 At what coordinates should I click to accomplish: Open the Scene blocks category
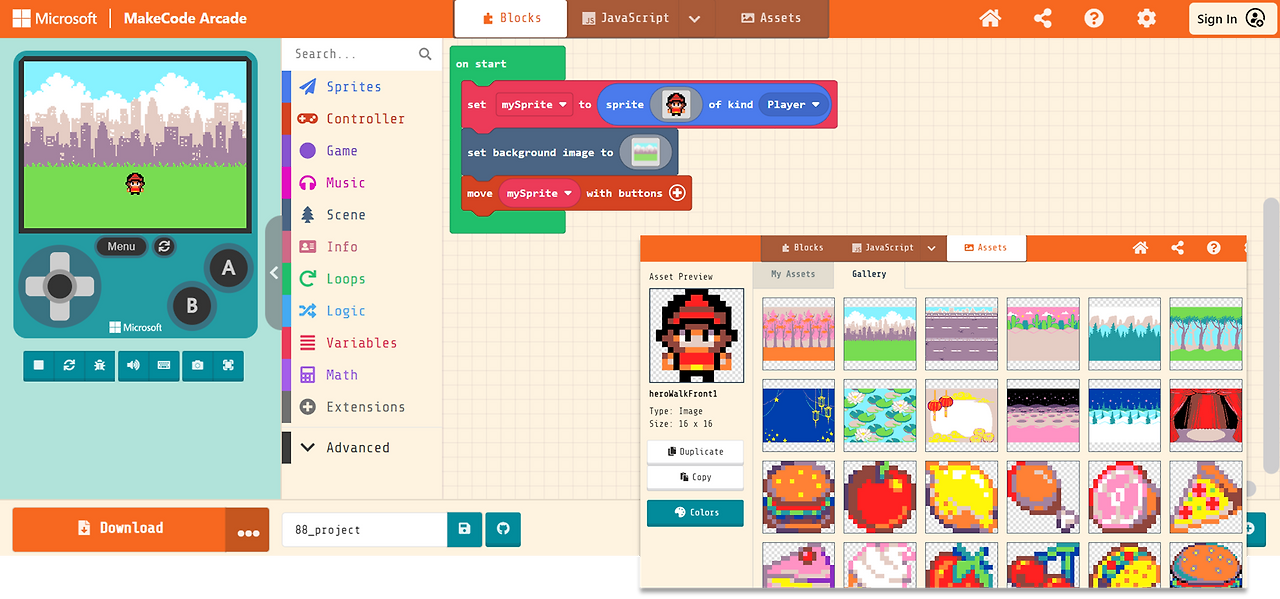coord(344,215)
